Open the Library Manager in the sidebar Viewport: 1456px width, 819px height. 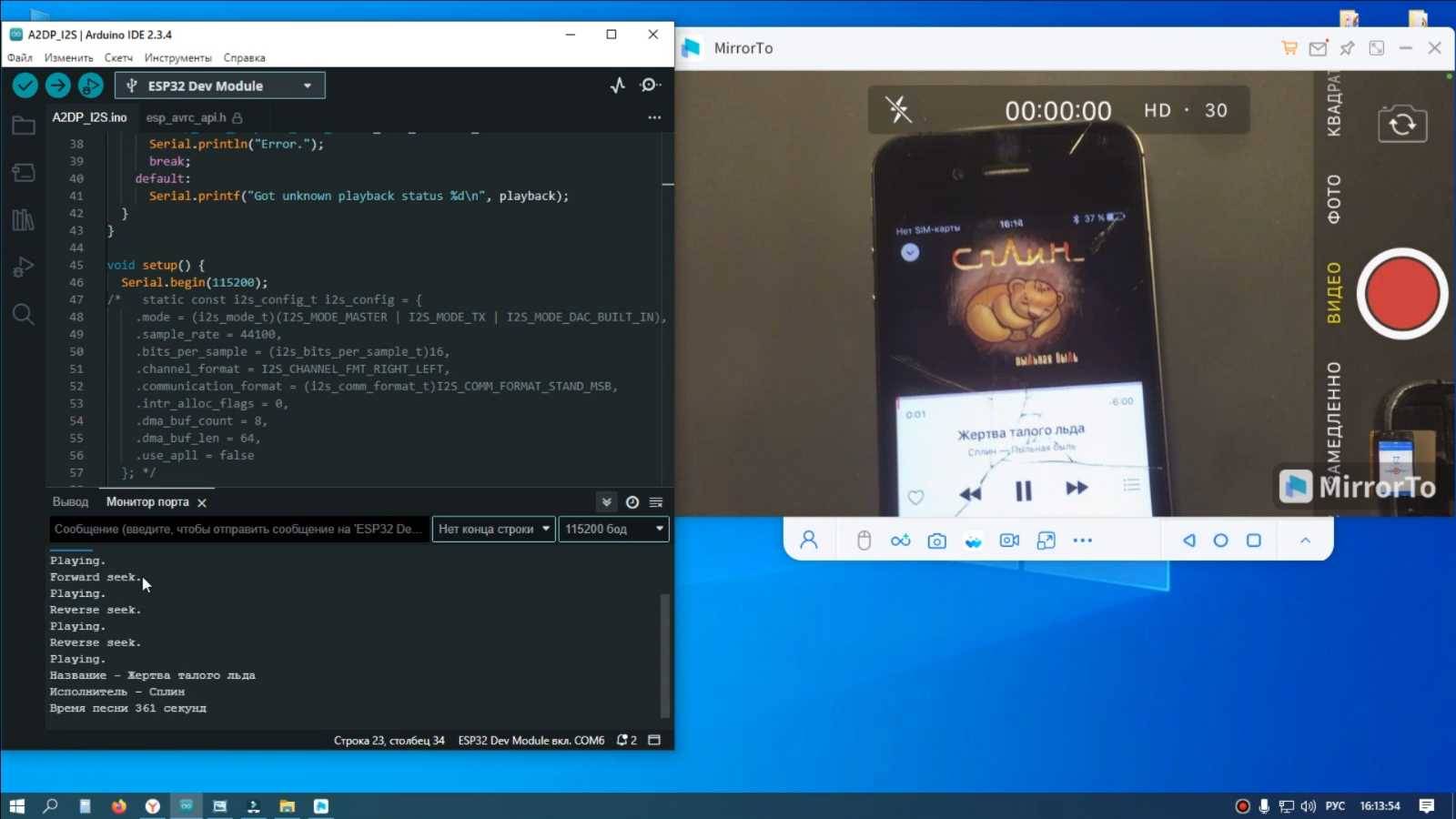pyautogui.click(x=23, y=219)
